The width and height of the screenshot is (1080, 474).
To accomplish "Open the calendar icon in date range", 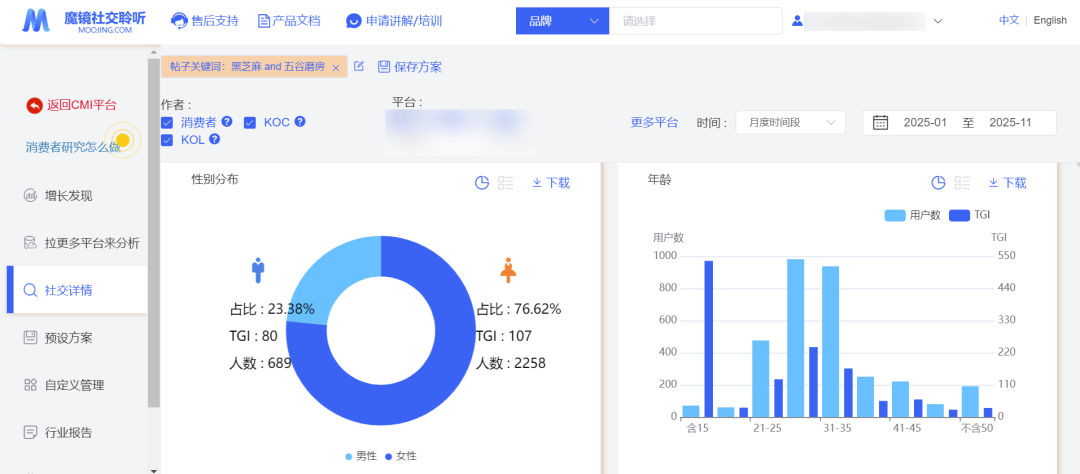I will [x=880, y=122].
